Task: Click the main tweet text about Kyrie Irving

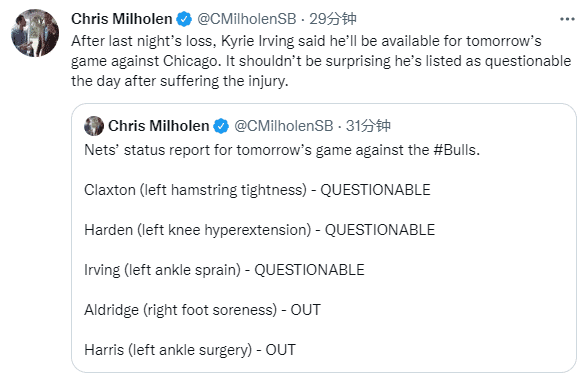Action: point(321,61)
